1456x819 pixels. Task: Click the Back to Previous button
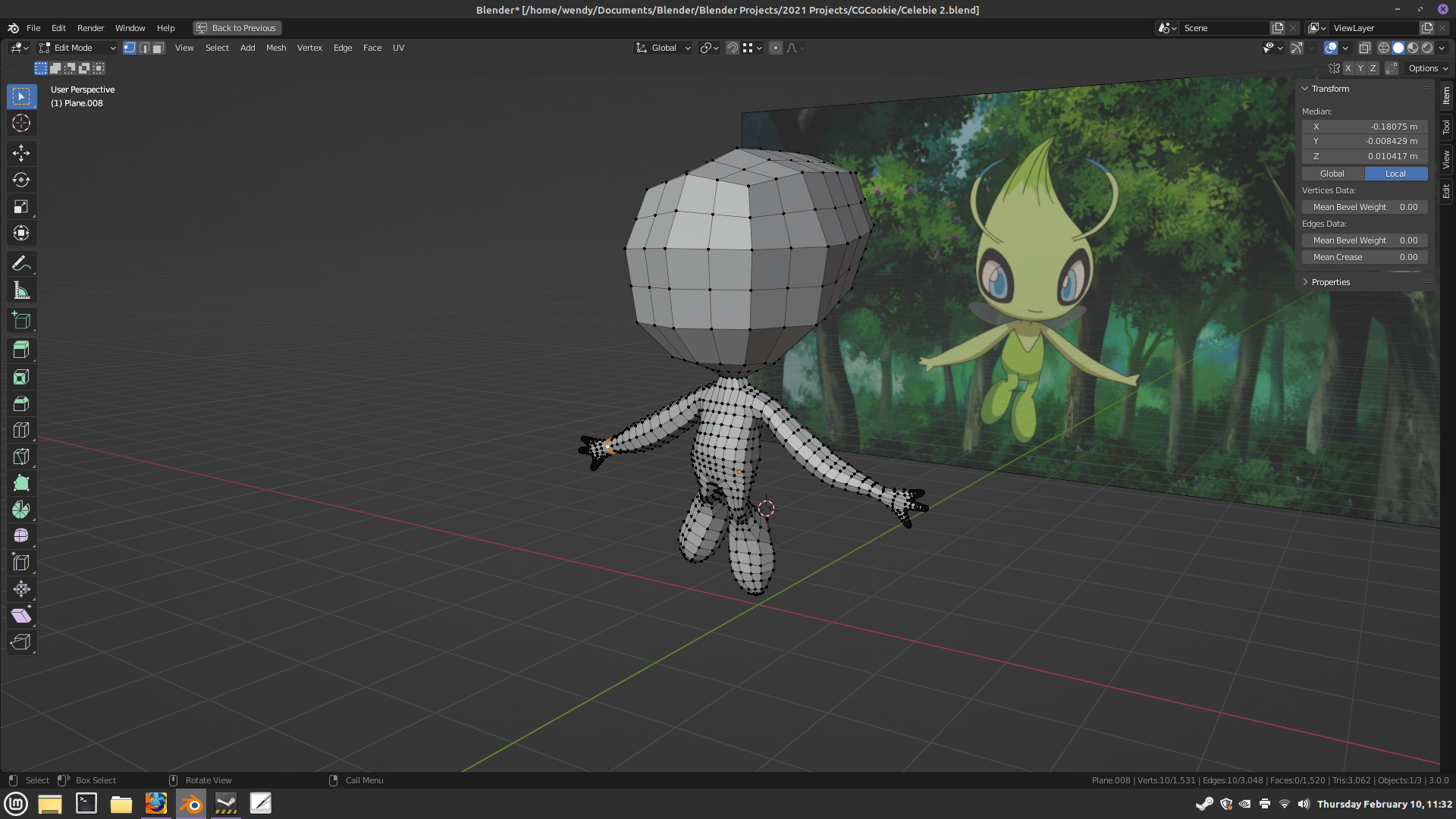(237, 28)
